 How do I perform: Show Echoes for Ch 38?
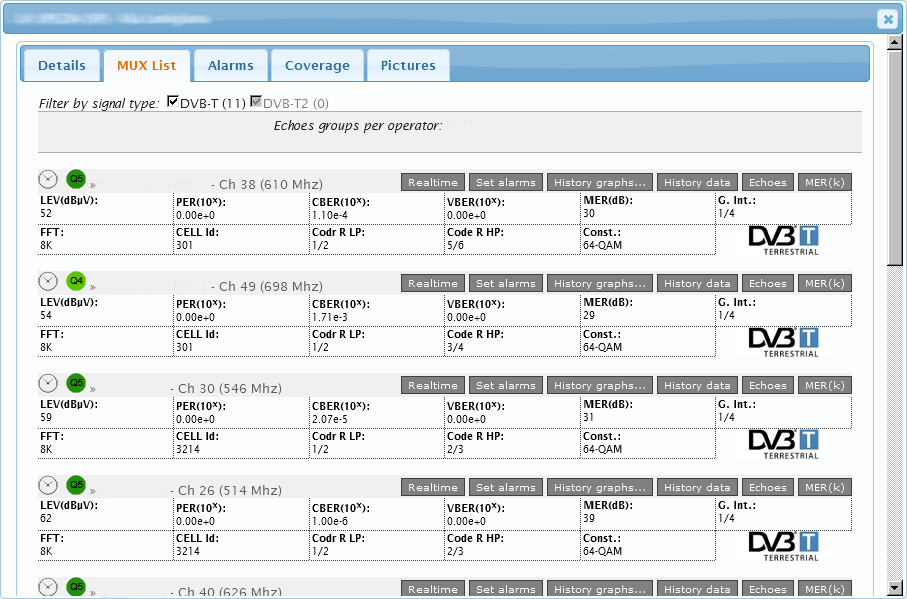pos(768,182)
